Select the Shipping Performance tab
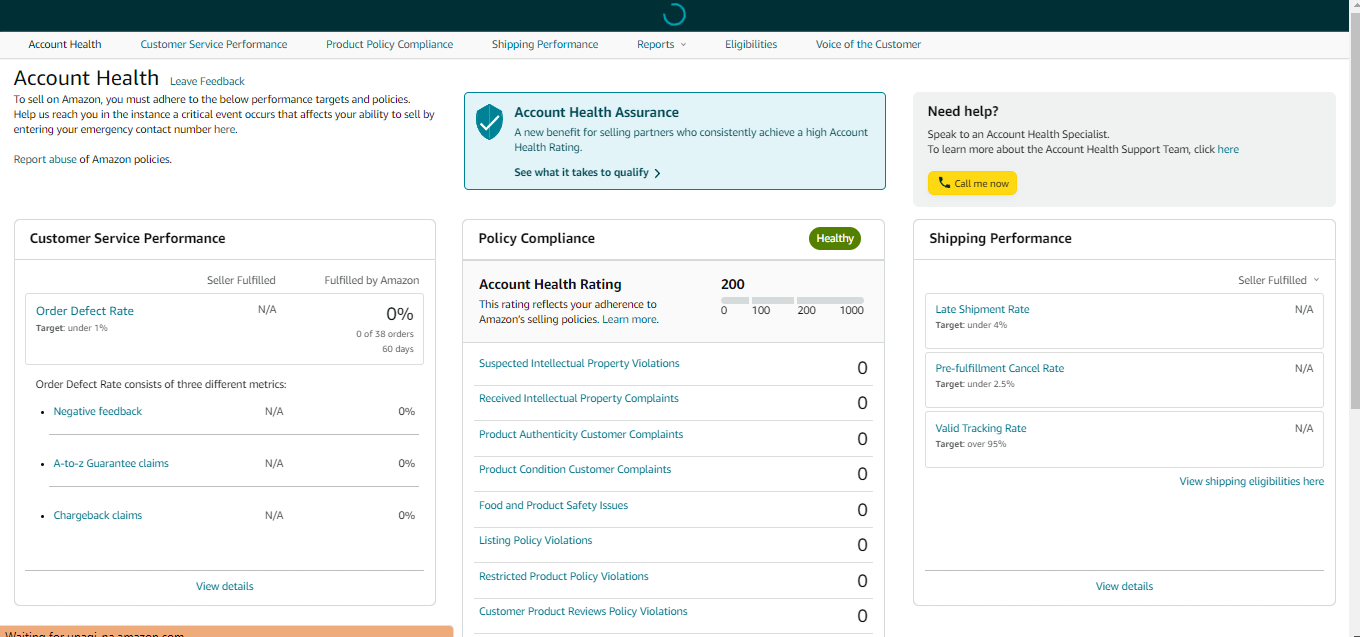The height and width of the screenshot is (637, 1360). (x=545, y=44)
